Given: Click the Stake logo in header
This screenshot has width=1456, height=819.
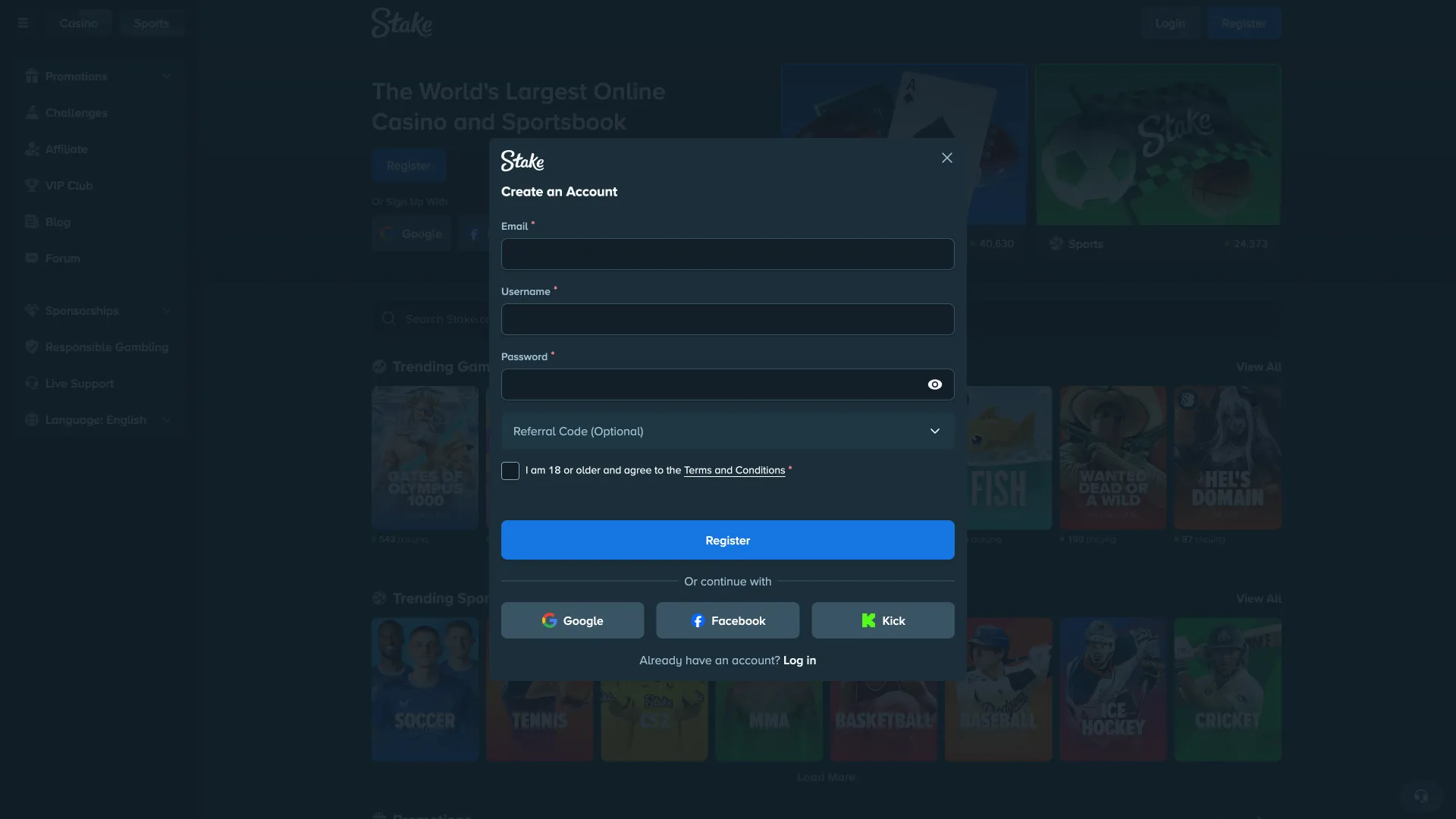Looking at the screenshot, I should (402, 23).
